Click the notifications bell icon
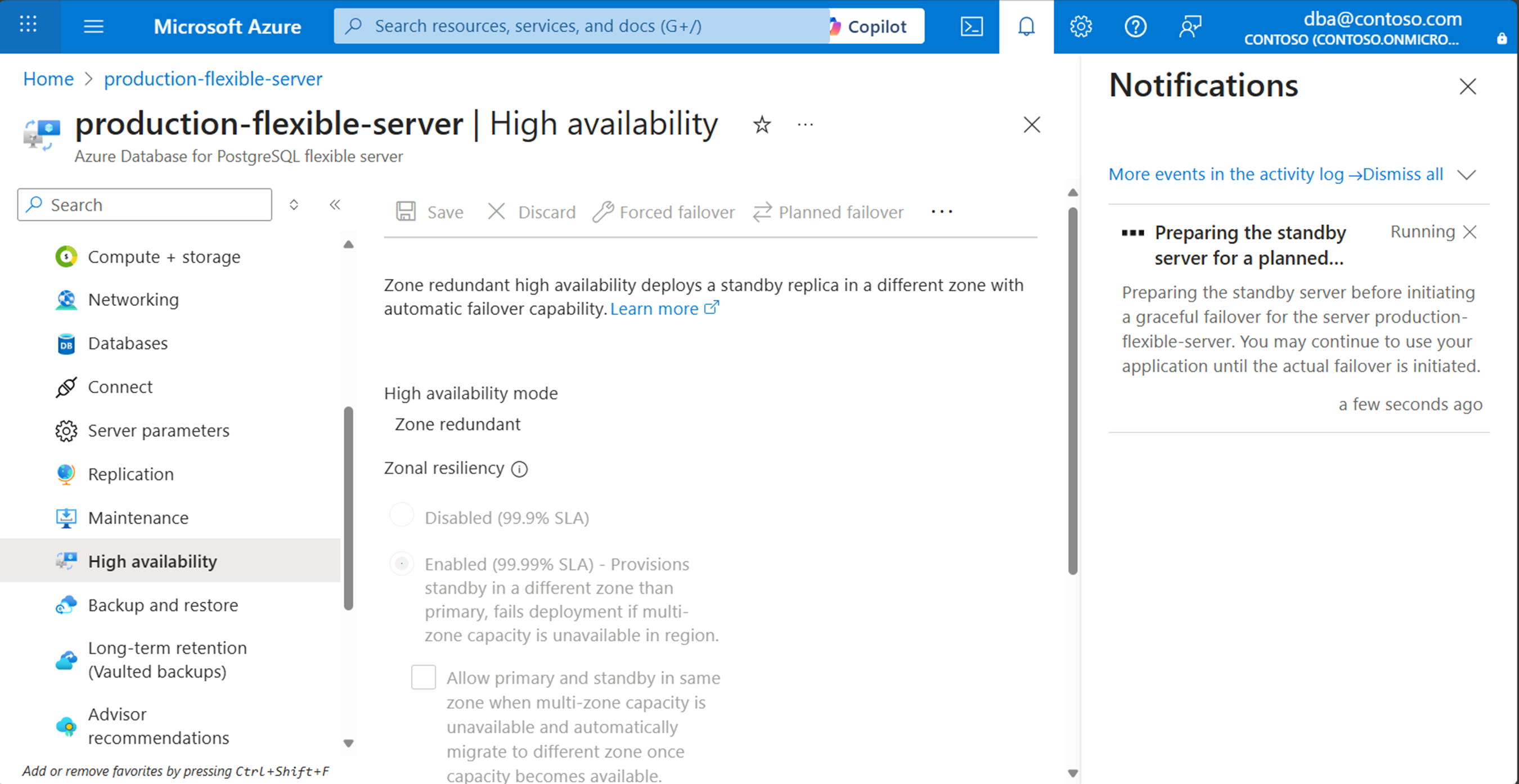Viewport: 1519px width, 784px height. [1026, 26]
